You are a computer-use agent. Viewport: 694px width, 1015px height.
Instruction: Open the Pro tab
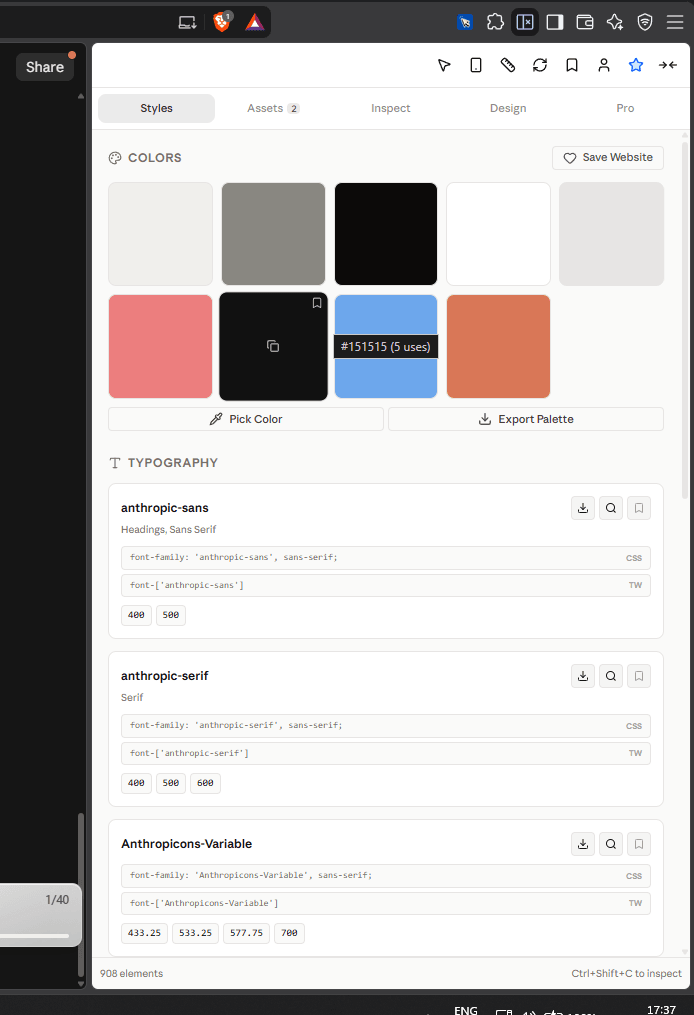[x=625, y=108]
